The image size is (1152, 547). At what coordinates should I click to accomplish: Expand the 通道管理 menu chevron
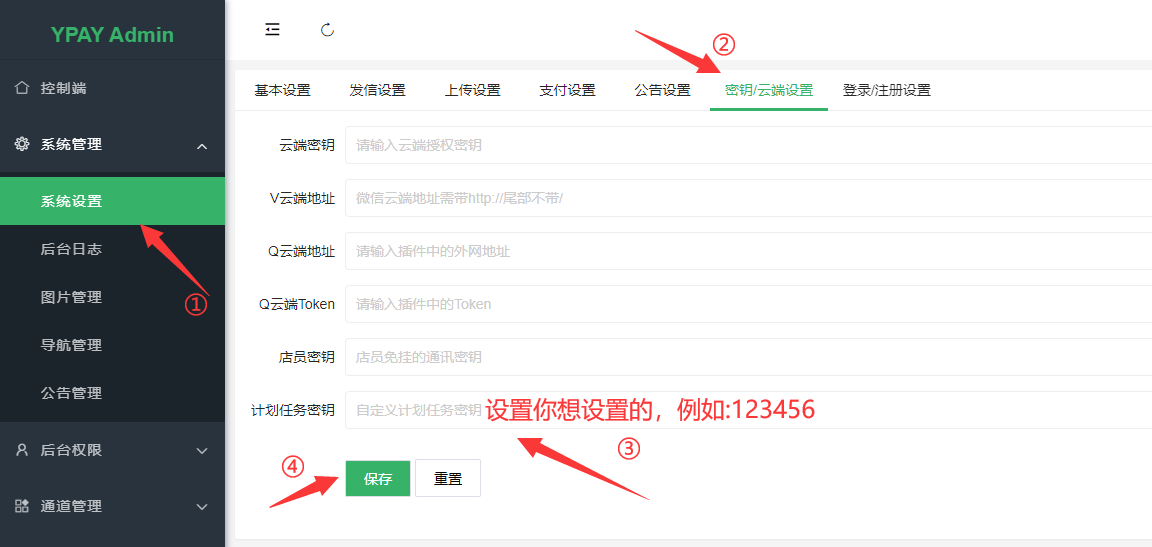pos(202,507)
